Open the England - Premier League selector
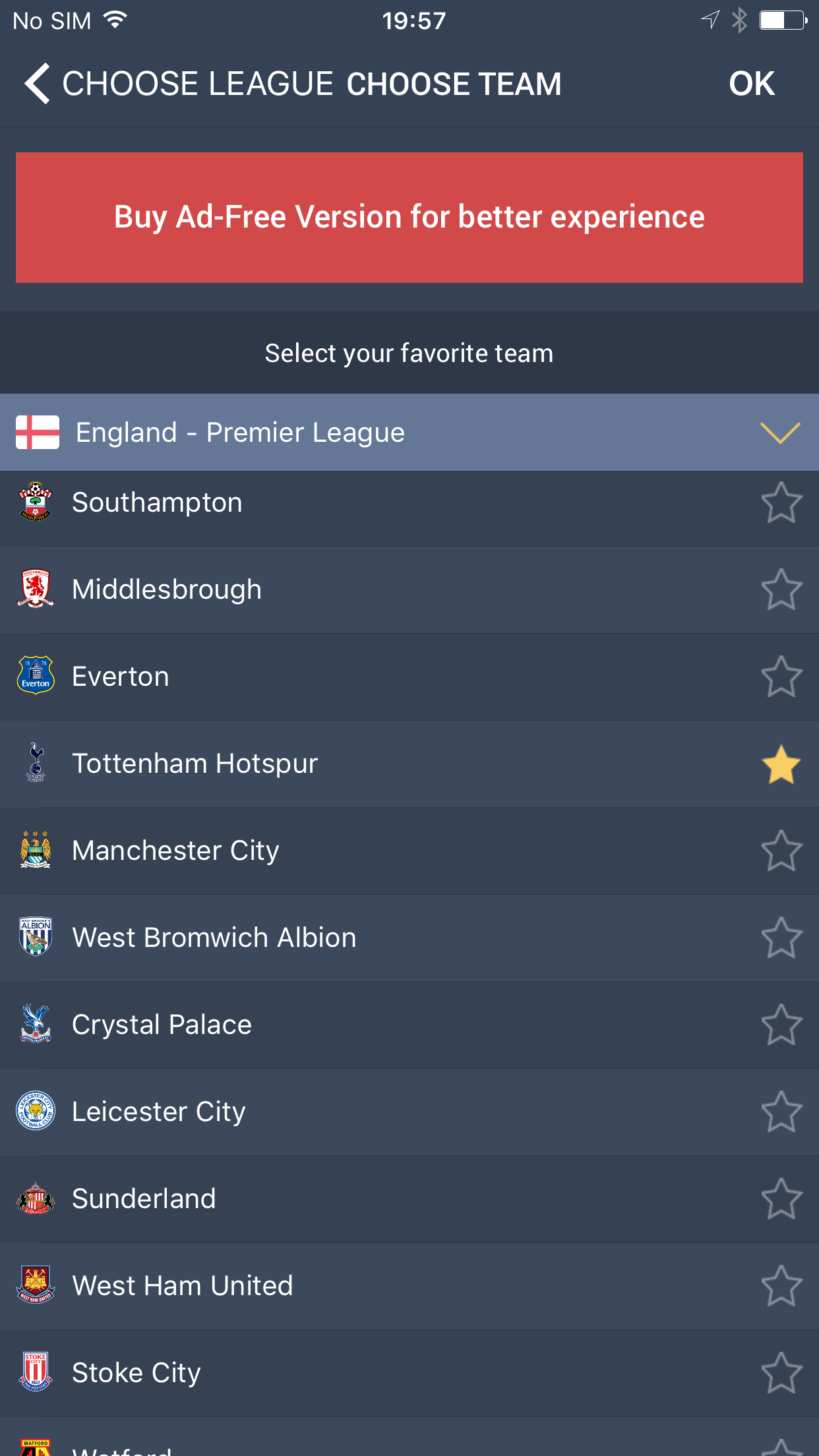The width and height of the screenshot is (819, 1456). pos(240,433)
